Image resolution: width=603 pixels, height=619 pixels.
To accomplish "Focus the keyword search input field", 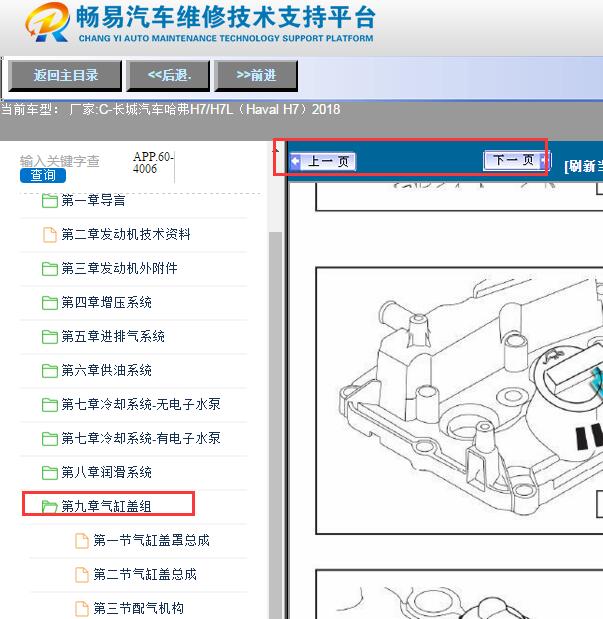I will point(60,161).
